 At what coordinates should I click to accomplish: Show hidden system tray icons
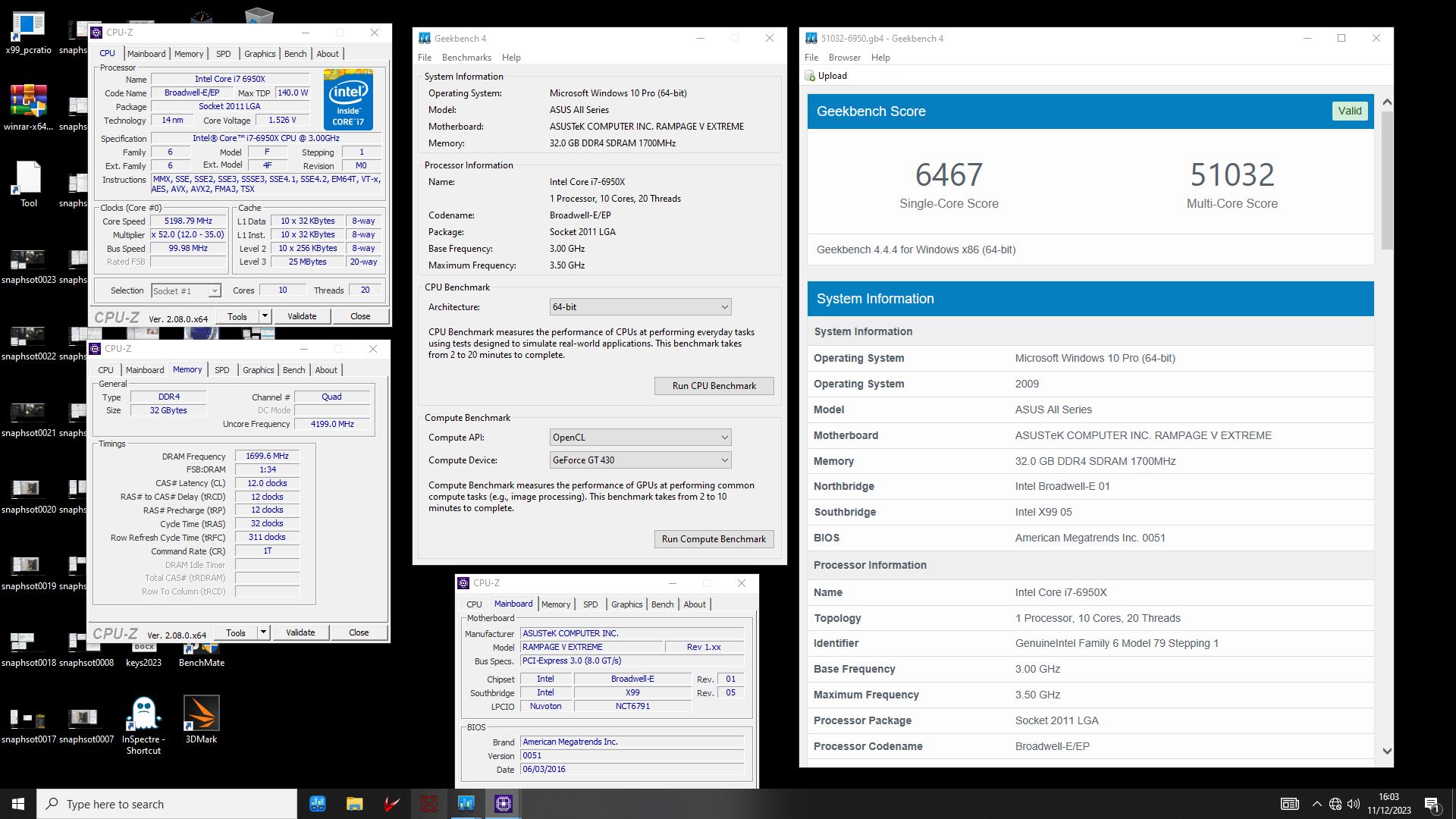(1316, 804)
